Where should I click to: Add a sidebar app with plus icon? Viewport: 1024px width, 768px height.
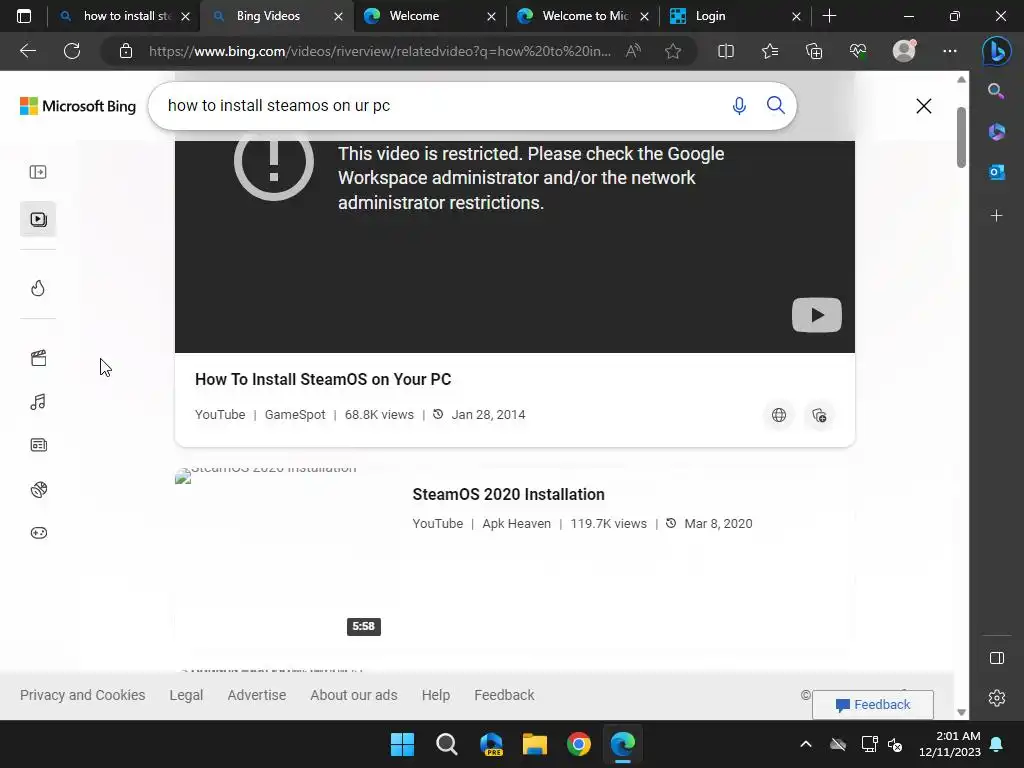tap(996, 216)
